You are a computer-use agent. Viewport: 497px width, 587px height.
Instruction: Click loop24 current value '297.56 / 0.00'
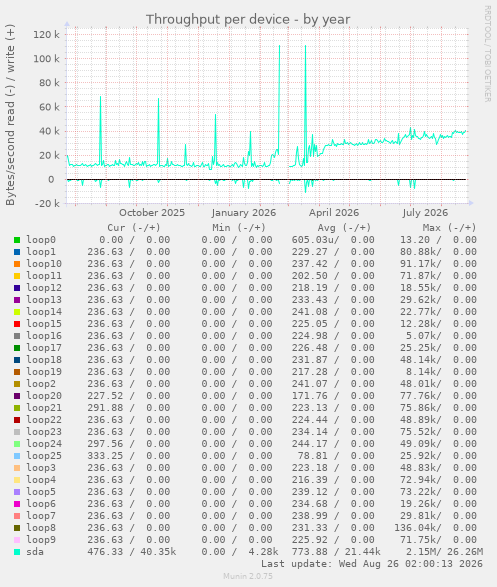(x=129, y=444)
